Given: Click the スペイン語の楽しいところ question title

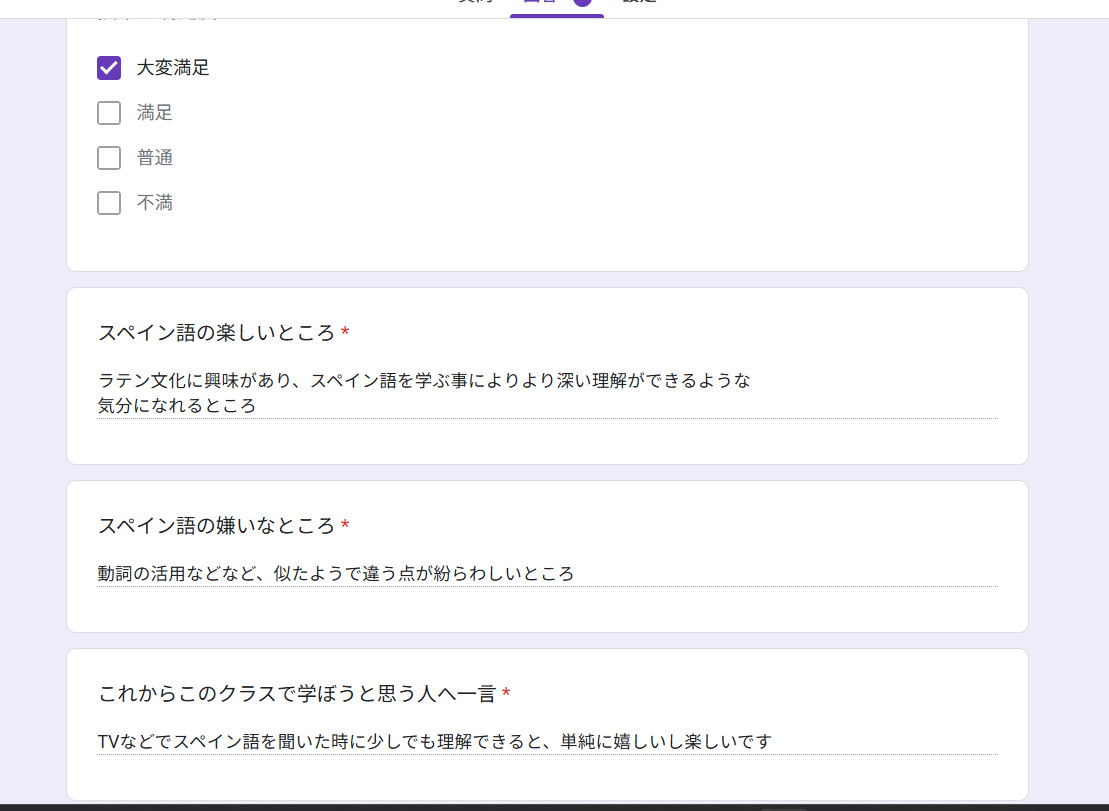Looking at the screenshot, I should (216, 333).
